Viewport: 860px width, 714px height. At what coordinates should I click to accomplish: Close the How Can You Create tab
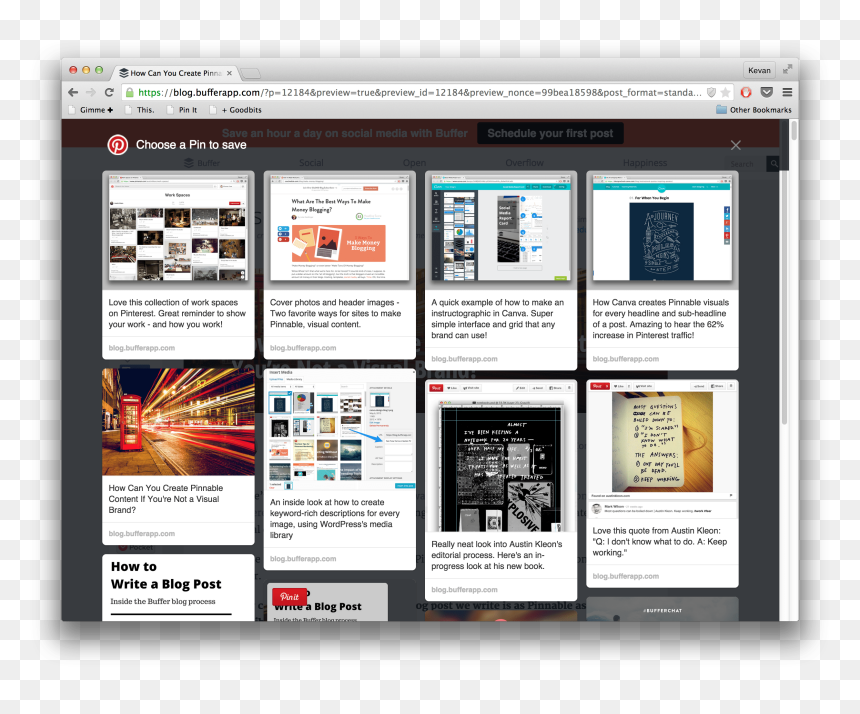(x=229, y=73)
